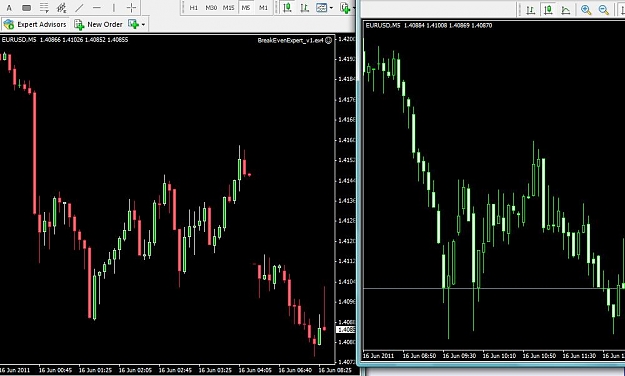This screenshot has width=625, height=376.
Task: Expand the templates dropdown arrow
Action: 331,8
